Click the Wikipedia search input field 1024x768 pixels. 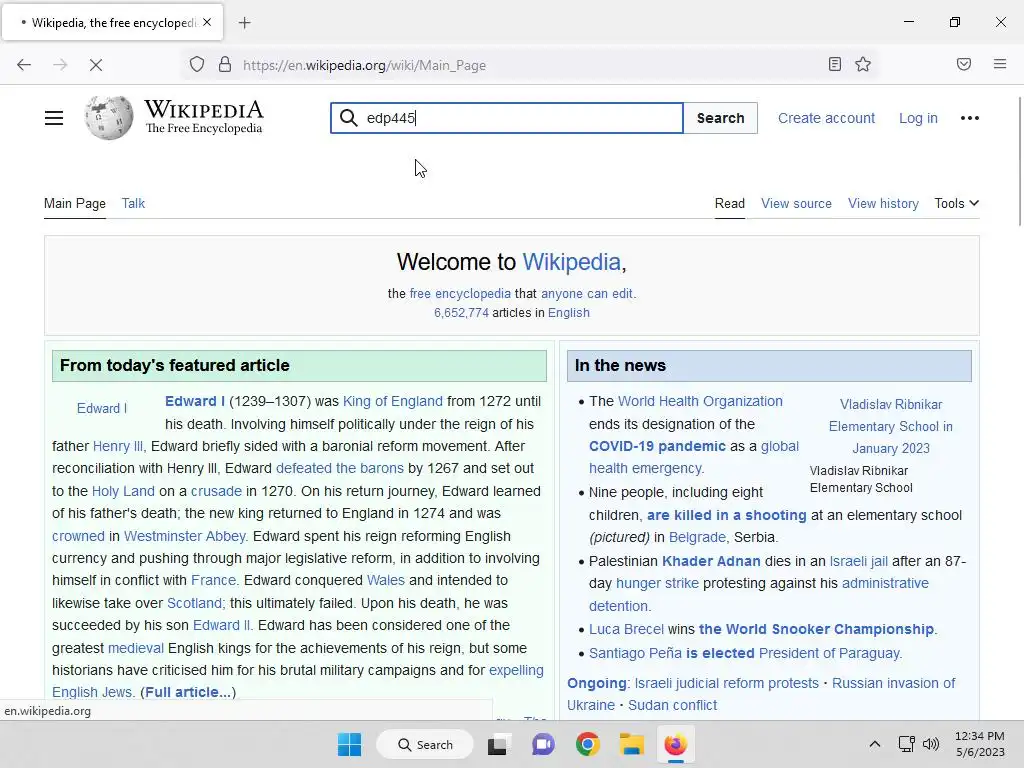[x=507, y=118]
